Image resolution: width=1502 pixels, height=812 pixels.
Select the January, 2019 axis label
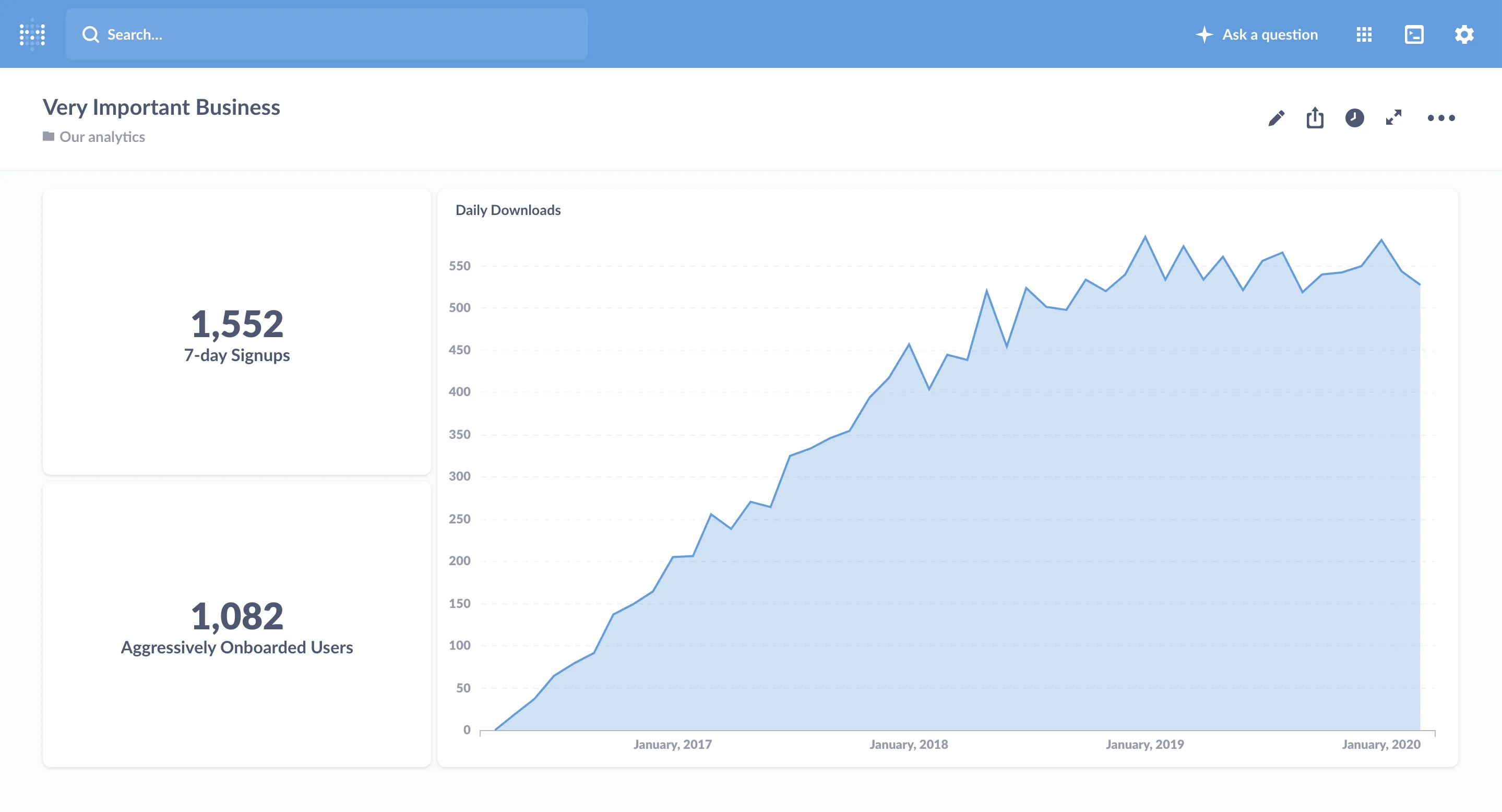1145,744
